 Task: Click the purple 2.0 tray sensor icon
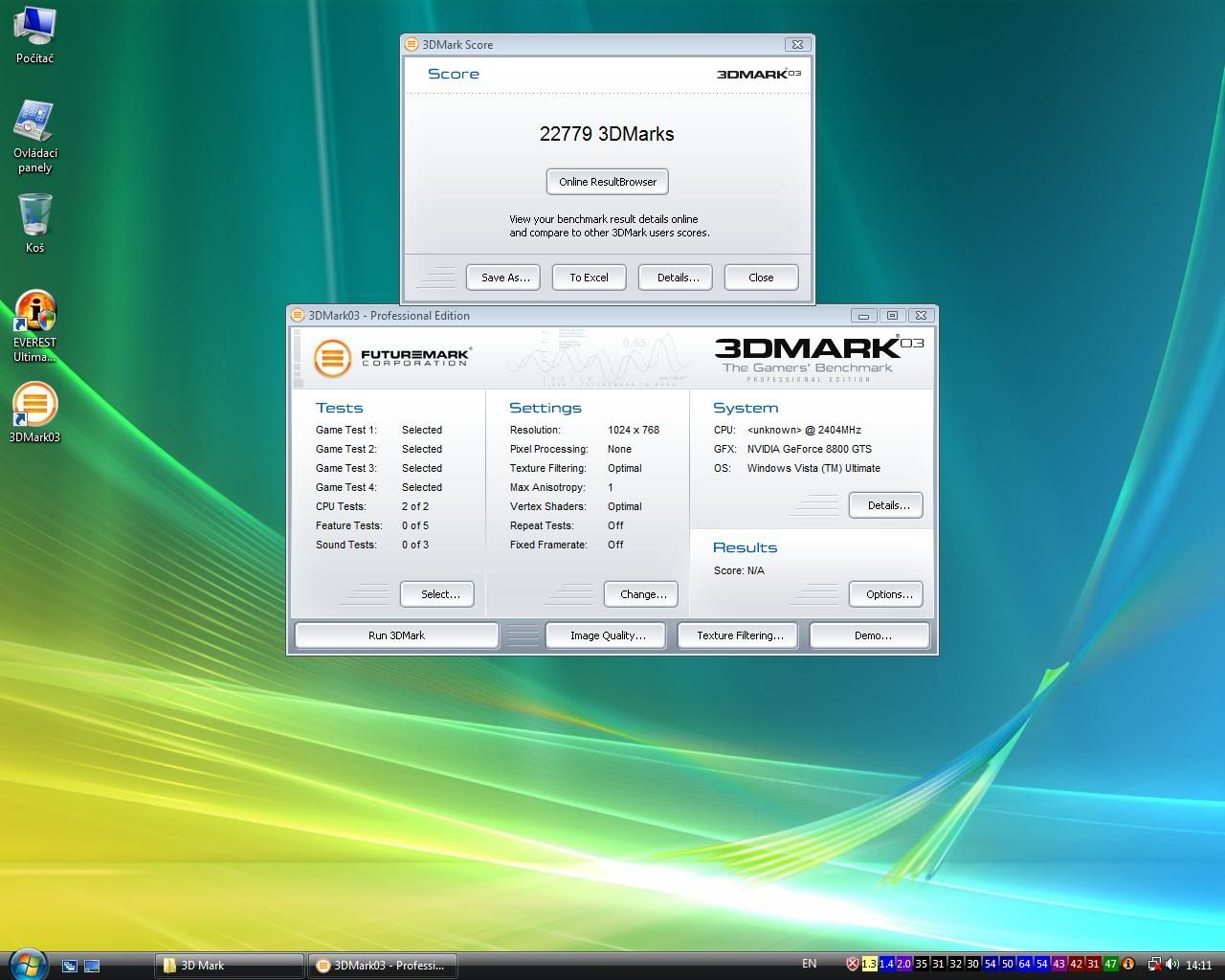click(903, 964)
